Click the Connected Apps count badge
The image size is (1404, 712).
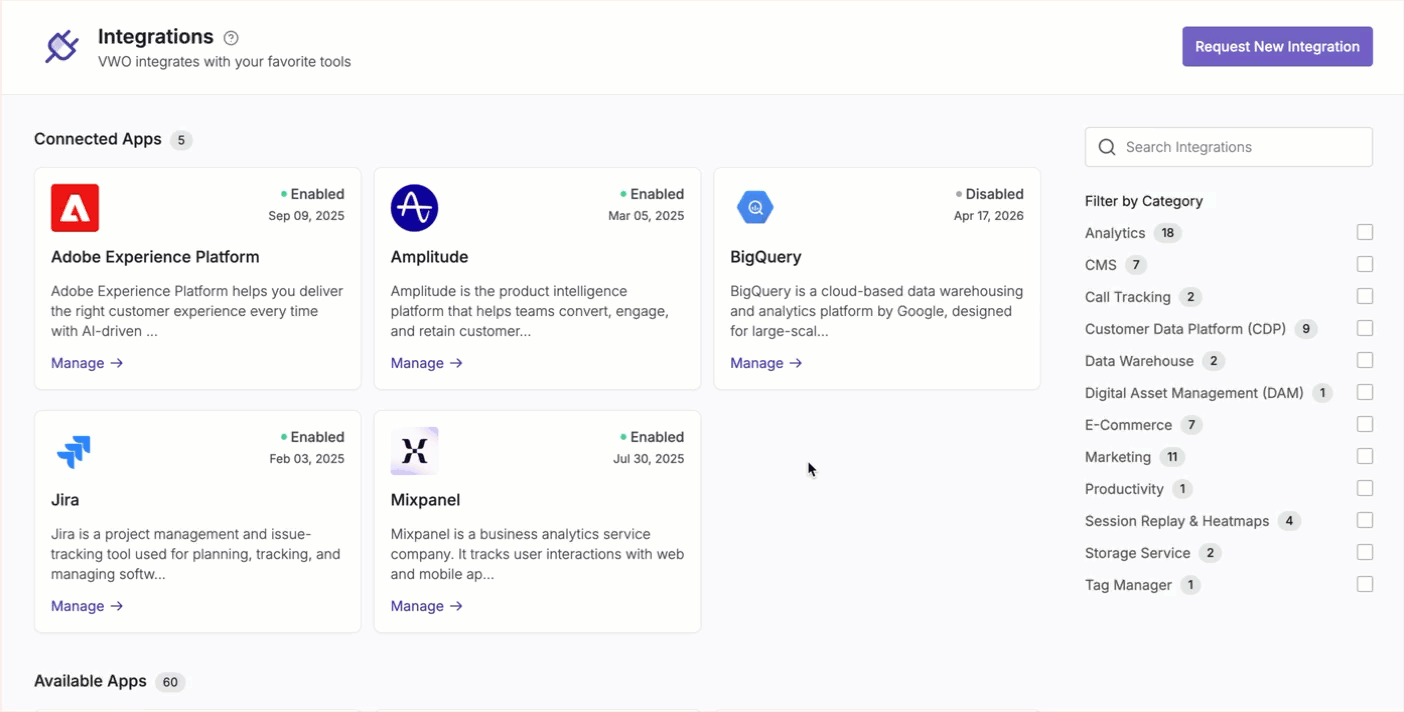[181, 140]
